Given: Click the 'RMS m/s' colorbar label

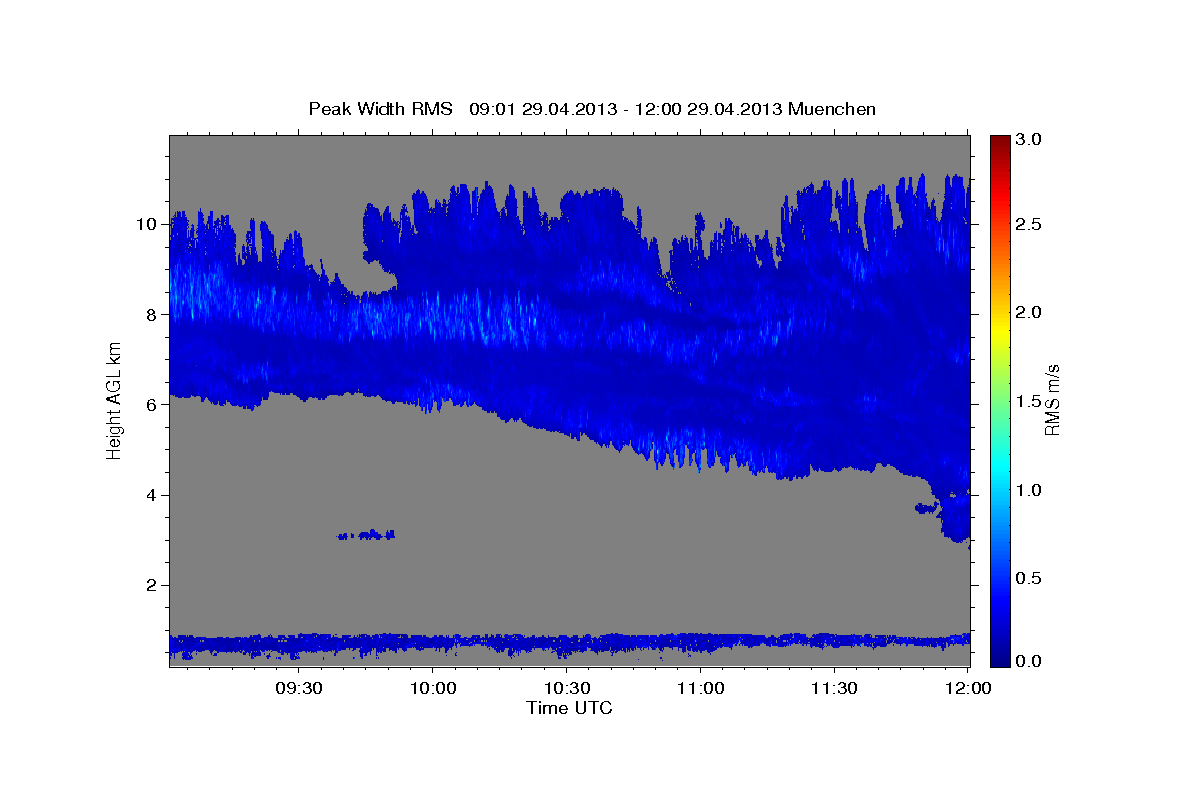Looking at the screenshot, I should coord(1052,400).
